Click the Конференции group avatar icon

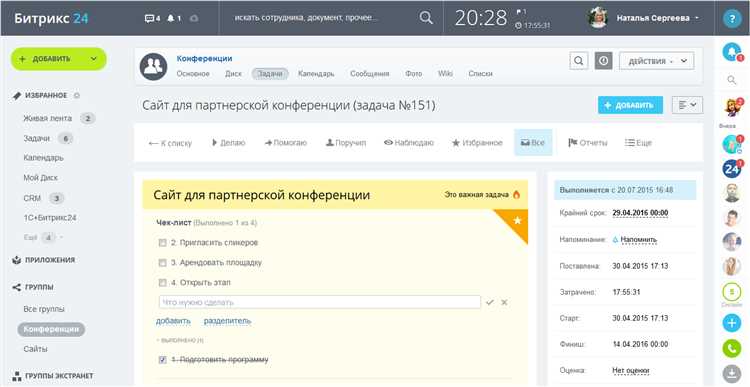coord(153,66)
